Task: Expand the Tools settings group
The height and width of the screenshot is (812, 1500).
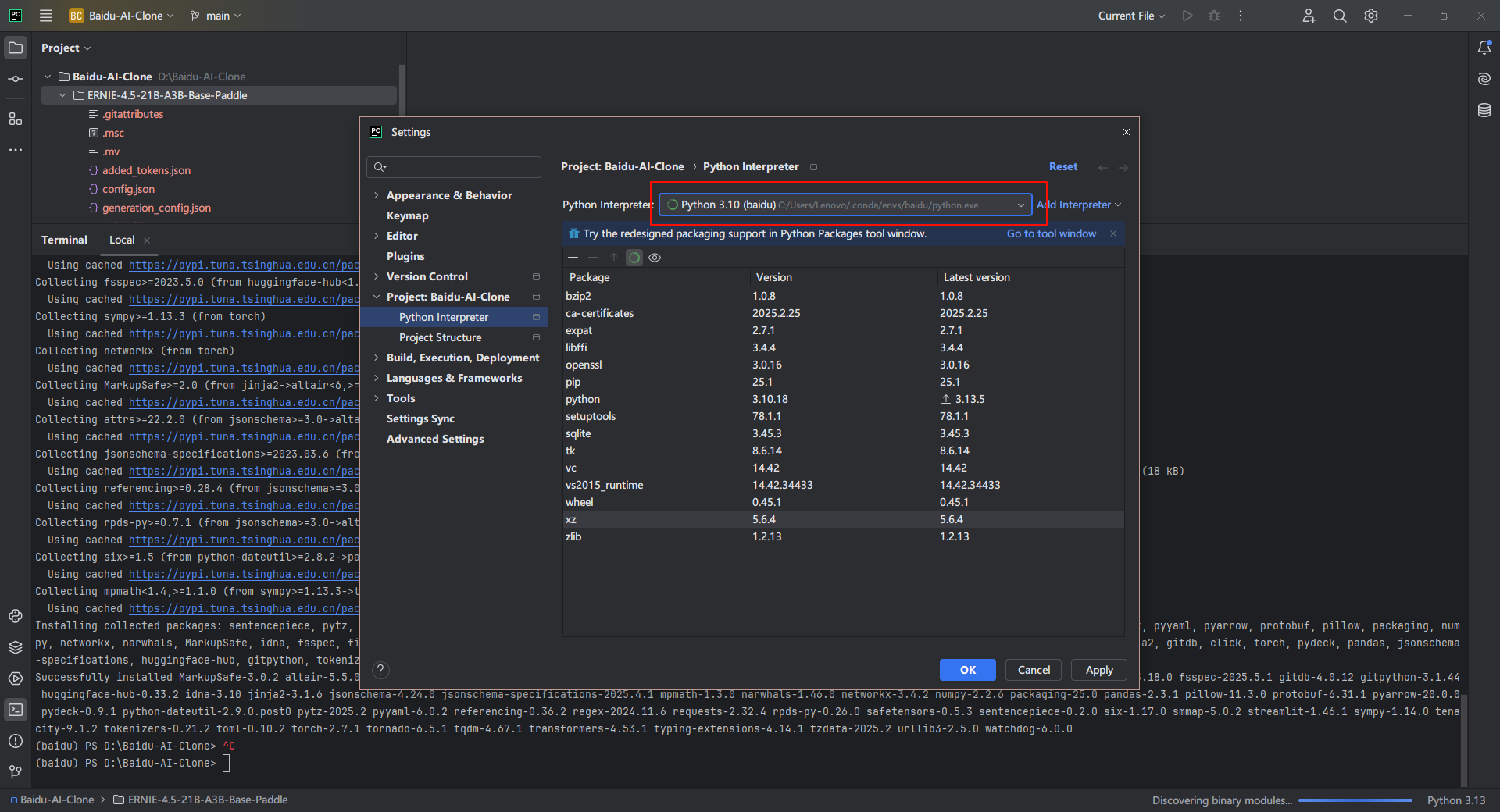Action: [376, 398]
